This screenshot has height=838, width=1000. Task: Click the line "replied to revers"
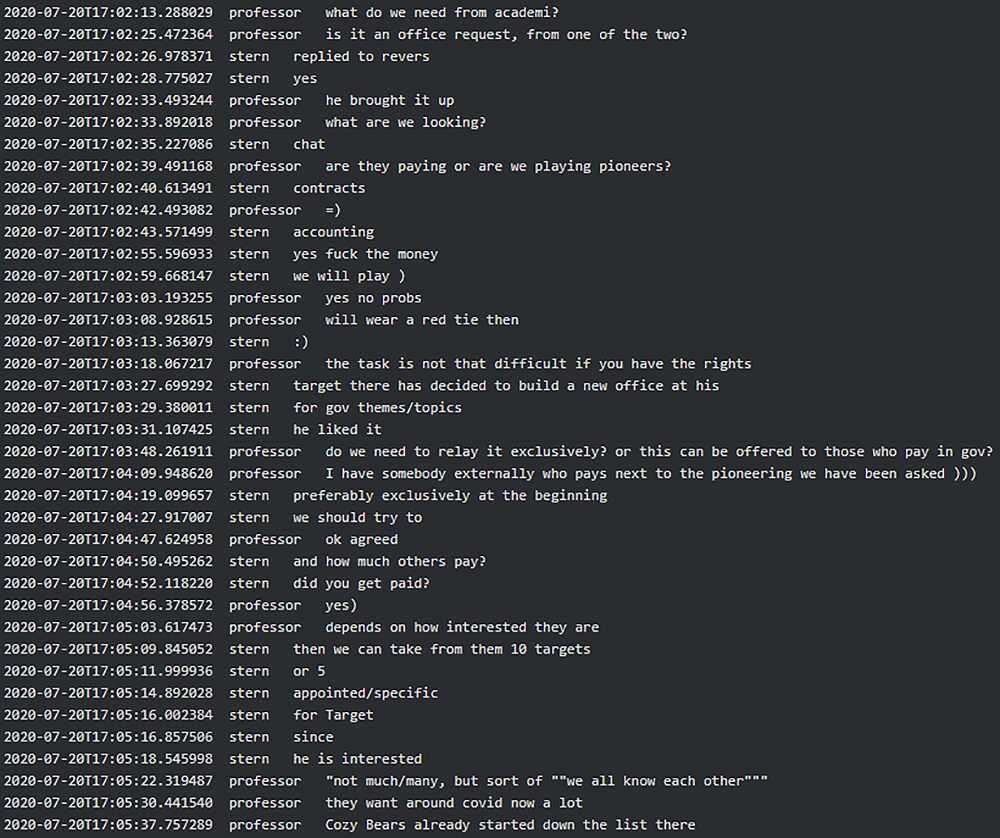[x=361, y=56]
